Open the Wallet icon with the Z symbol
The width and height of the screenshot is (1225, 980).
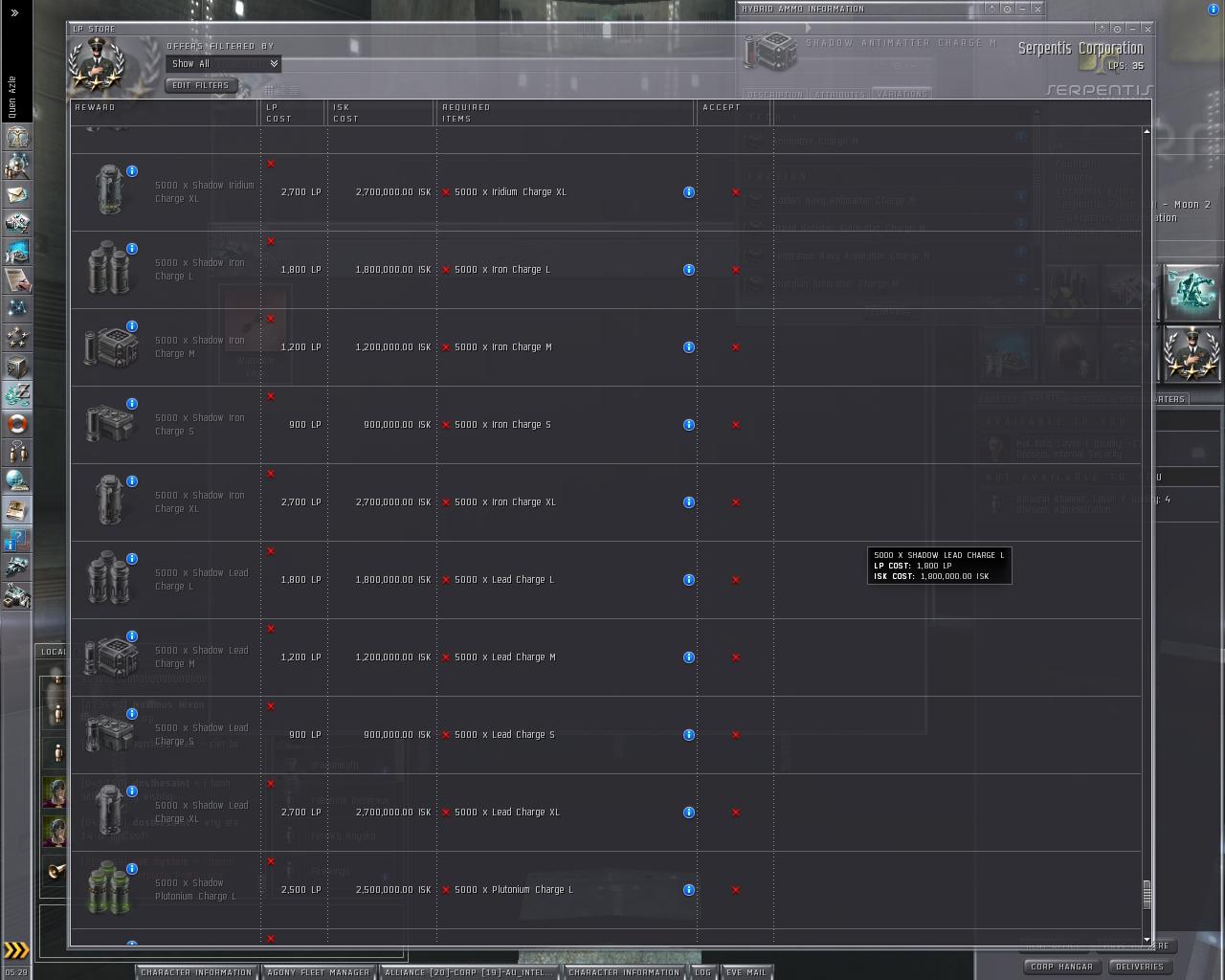17,395
